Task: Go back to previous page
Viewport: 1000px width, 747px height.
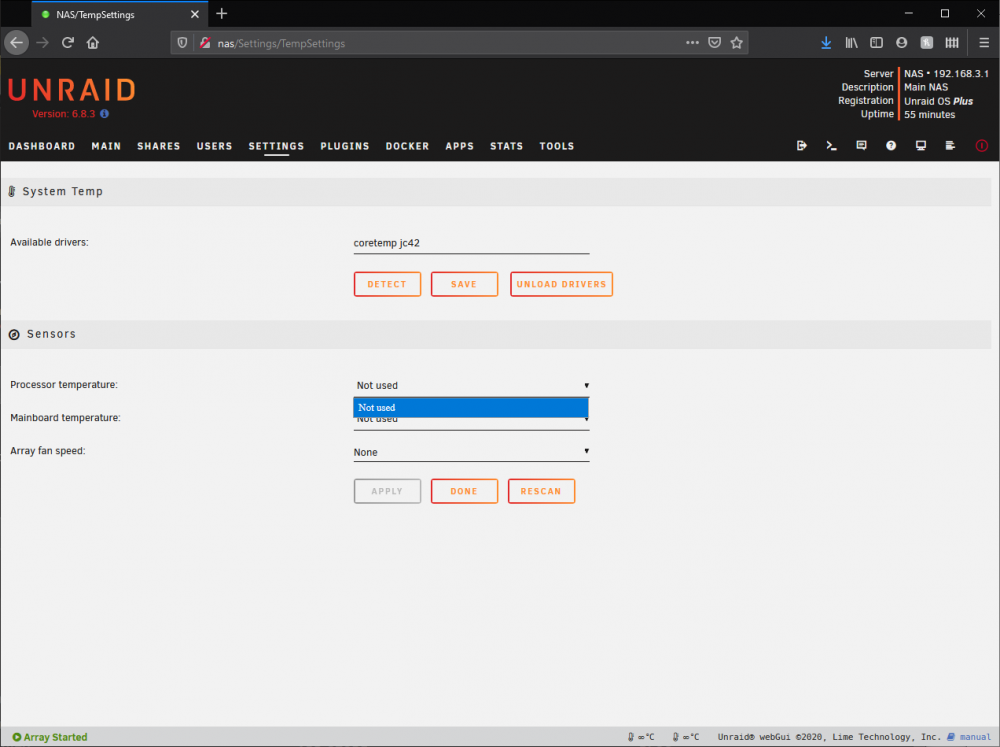Action: click(x=17, y=43)
